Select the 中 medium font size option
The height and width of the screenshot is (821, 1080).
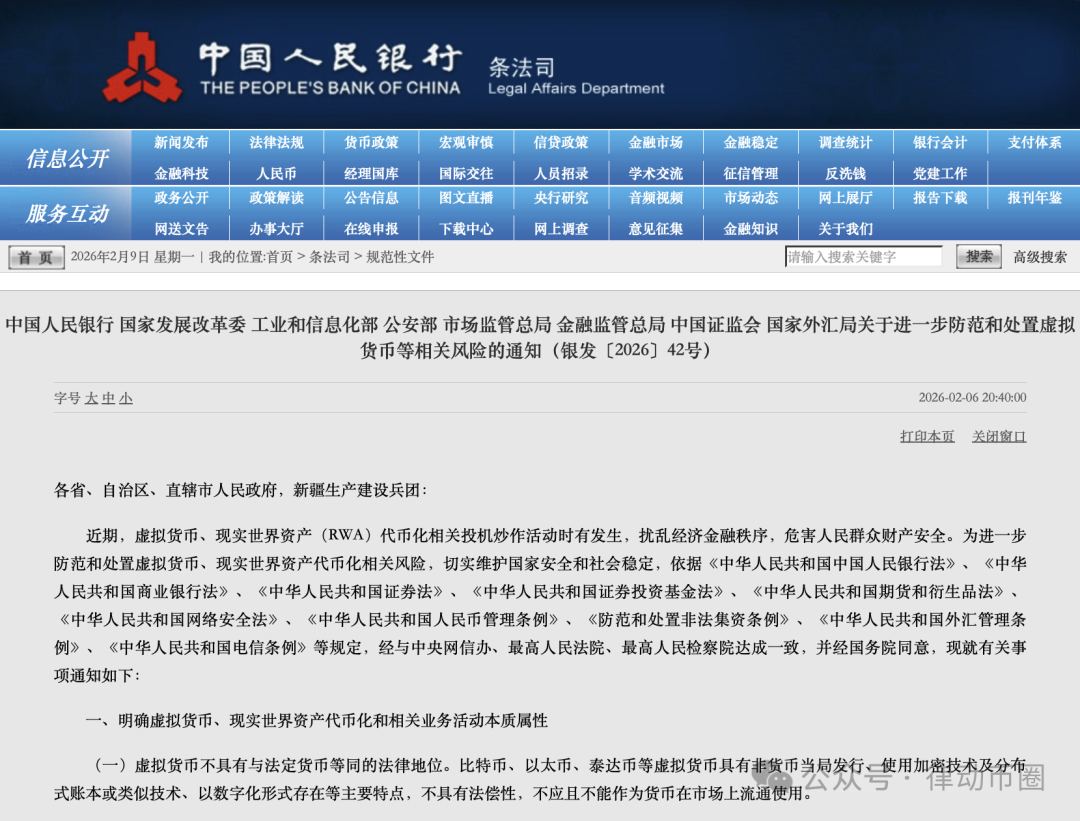[x=108, y=398]
